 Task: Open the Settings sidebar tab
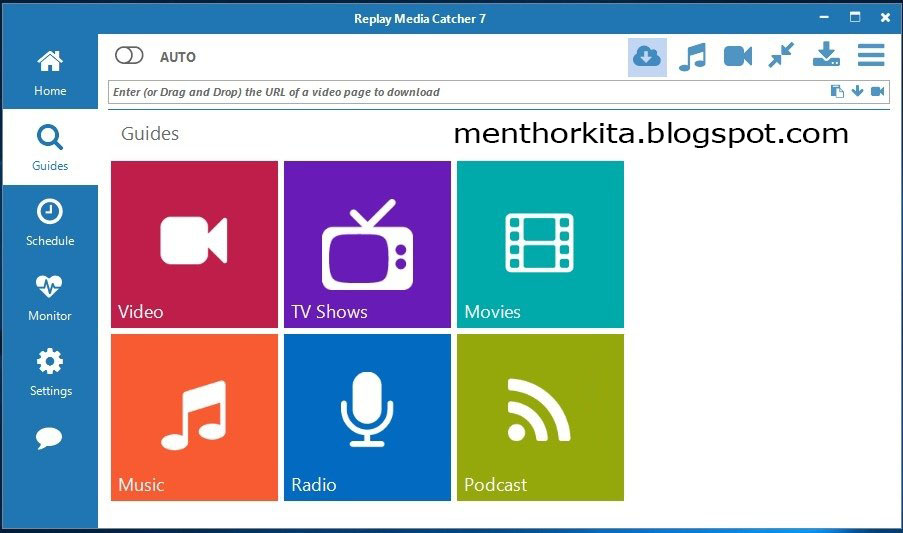pyautogui.click(x=50, y=372)
